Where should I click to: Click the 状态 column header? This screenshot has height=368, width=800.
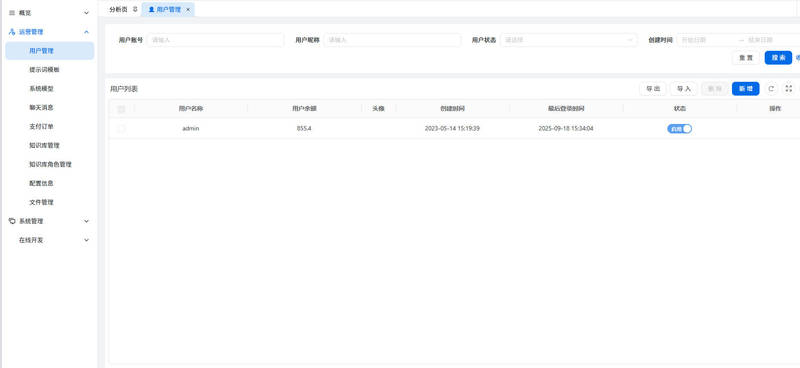[680, 109]
